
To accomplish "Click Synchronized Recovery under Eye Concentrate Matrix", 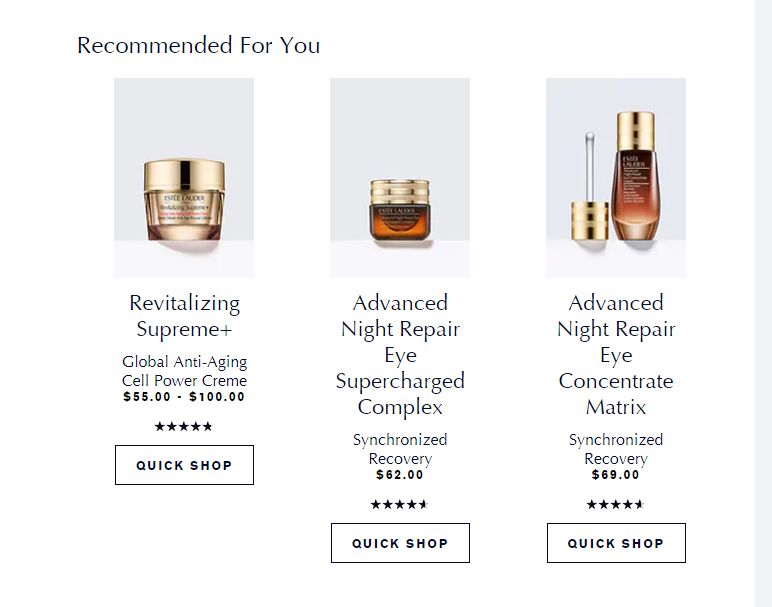I will click(x=616, y=449).
